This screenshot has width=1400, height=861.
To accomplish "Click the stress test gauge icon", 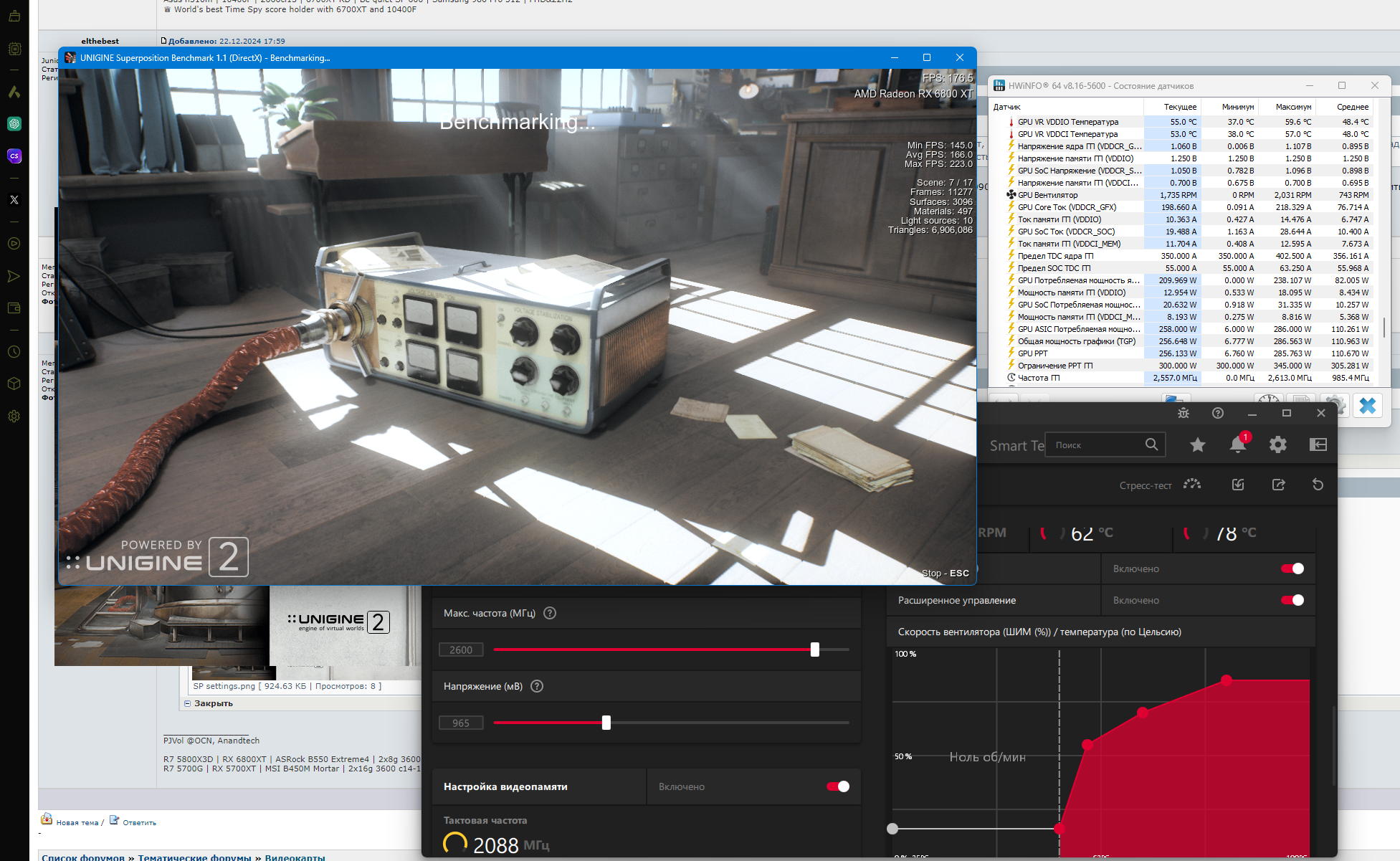I will [1192, 485].
